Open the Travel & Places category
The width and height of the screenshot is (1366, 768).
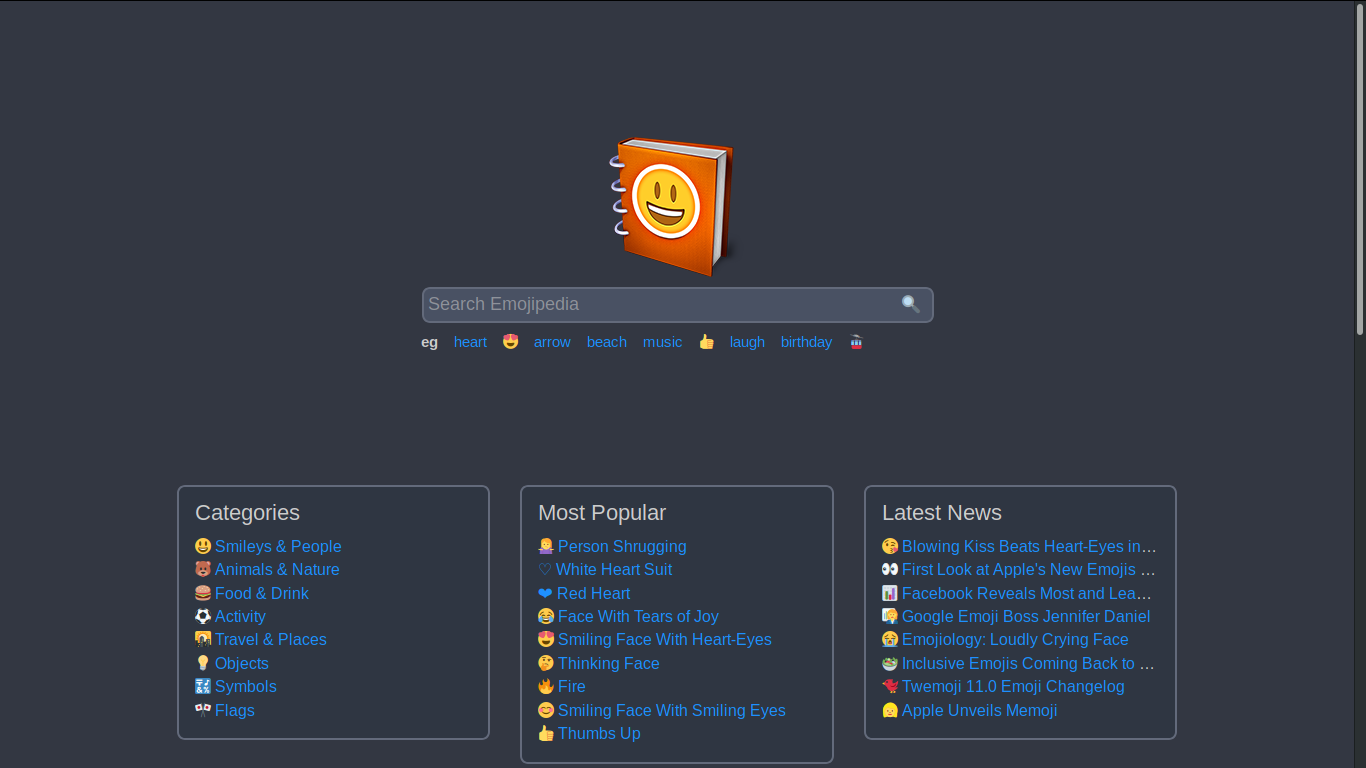pos(271,639)
